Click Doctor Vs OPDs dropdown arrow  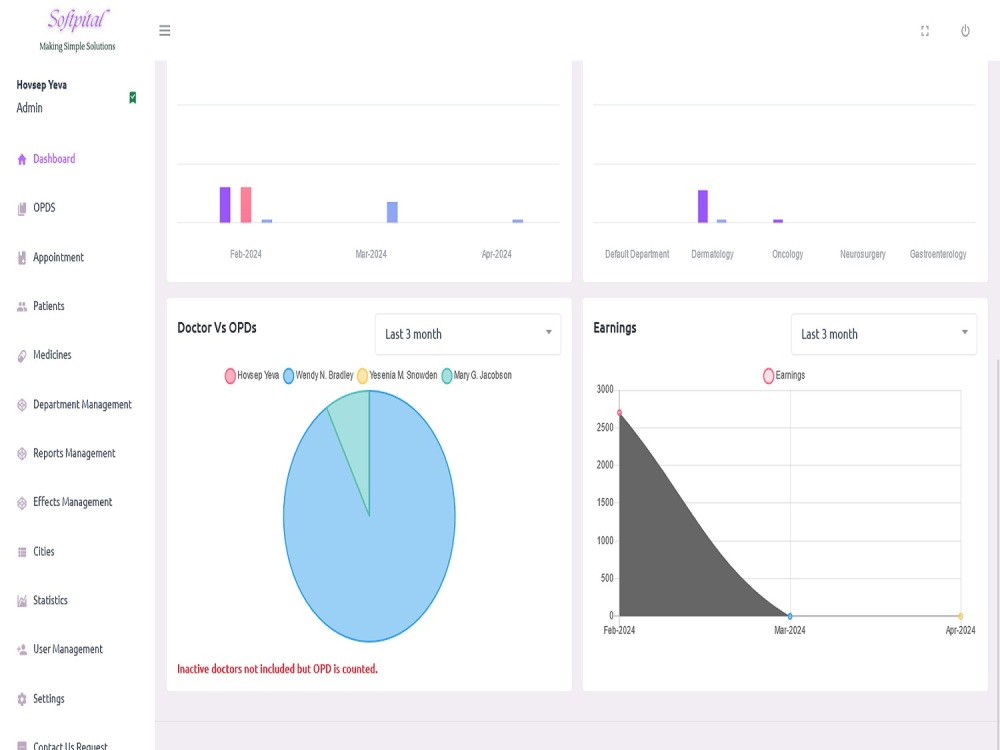(x=548, y=332)
